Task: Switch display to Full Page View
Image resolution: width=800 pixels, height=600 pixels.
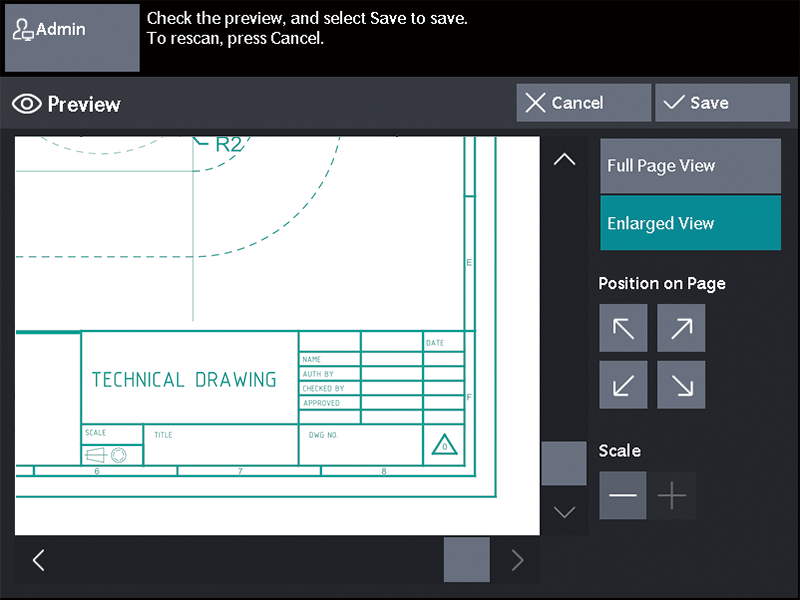Action: [689, 166]
